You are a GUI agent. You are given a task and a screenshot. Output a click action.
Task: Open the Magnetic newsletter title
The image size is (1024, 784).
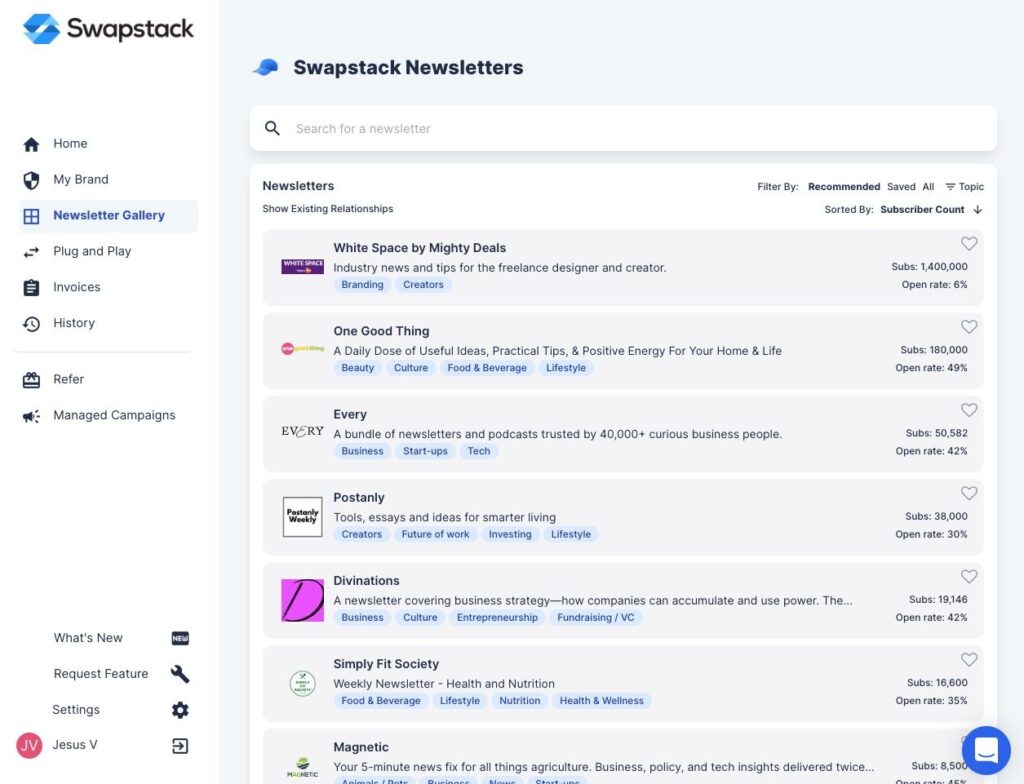(x=360, y=747)
